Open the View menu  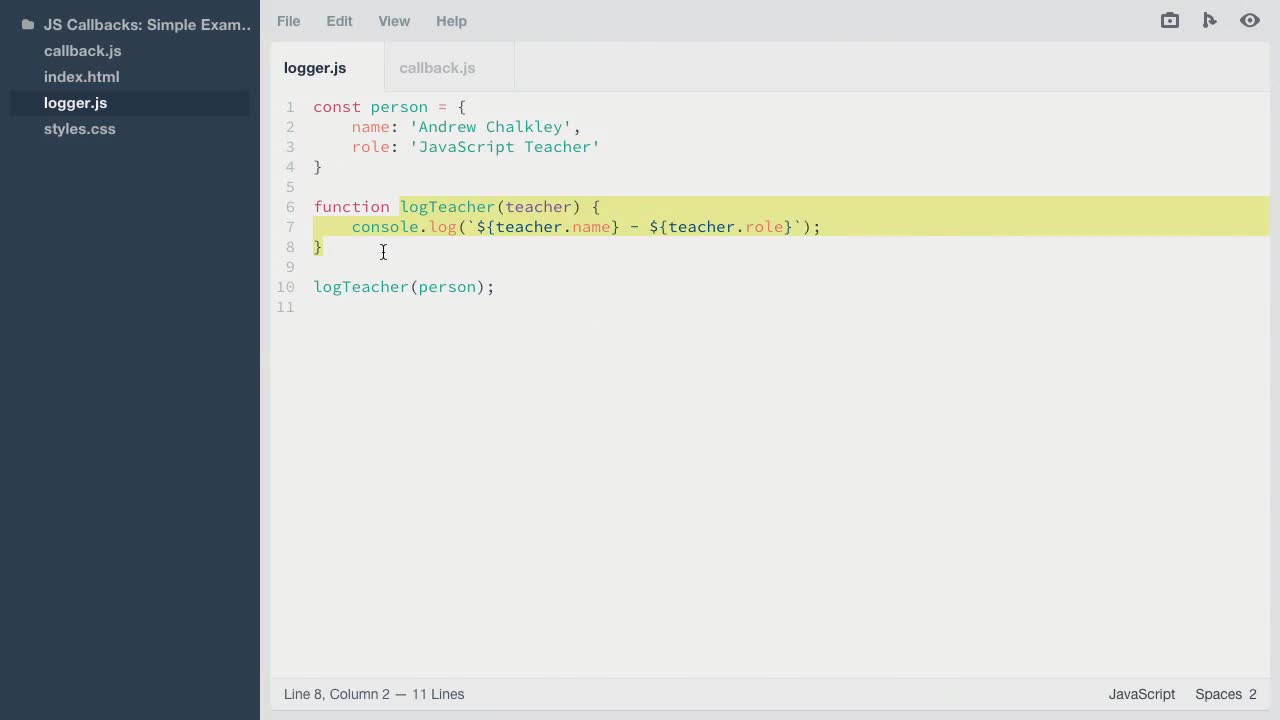click(x=393, y=20)
